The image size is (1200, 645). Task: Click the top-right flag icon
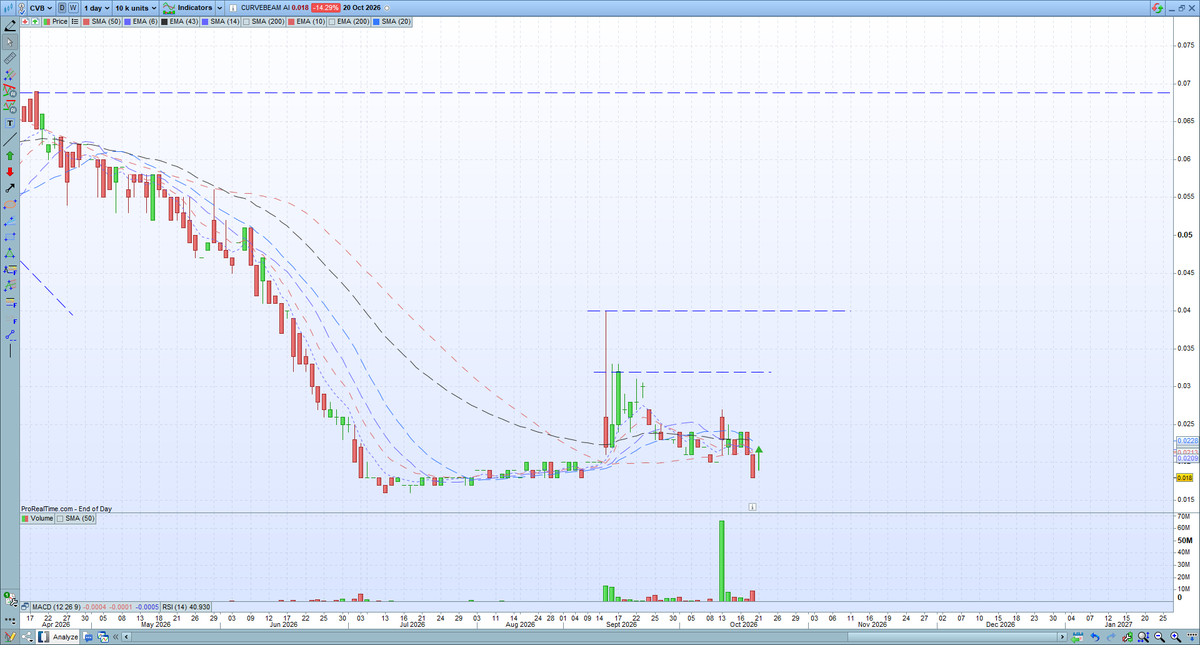1157,8
